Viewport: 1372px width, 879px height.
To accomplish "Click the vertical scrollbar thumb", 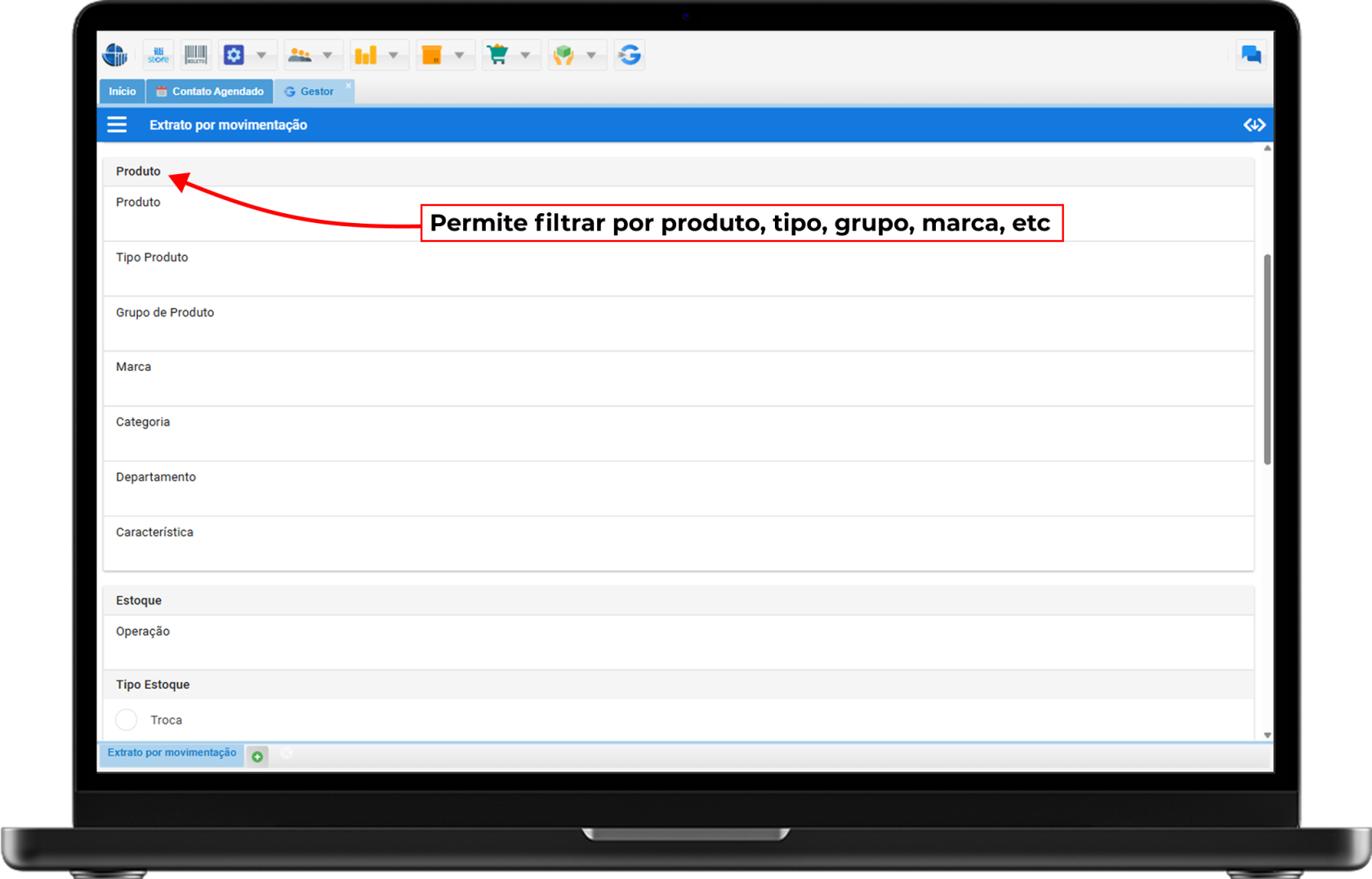I will [1267, 359].
